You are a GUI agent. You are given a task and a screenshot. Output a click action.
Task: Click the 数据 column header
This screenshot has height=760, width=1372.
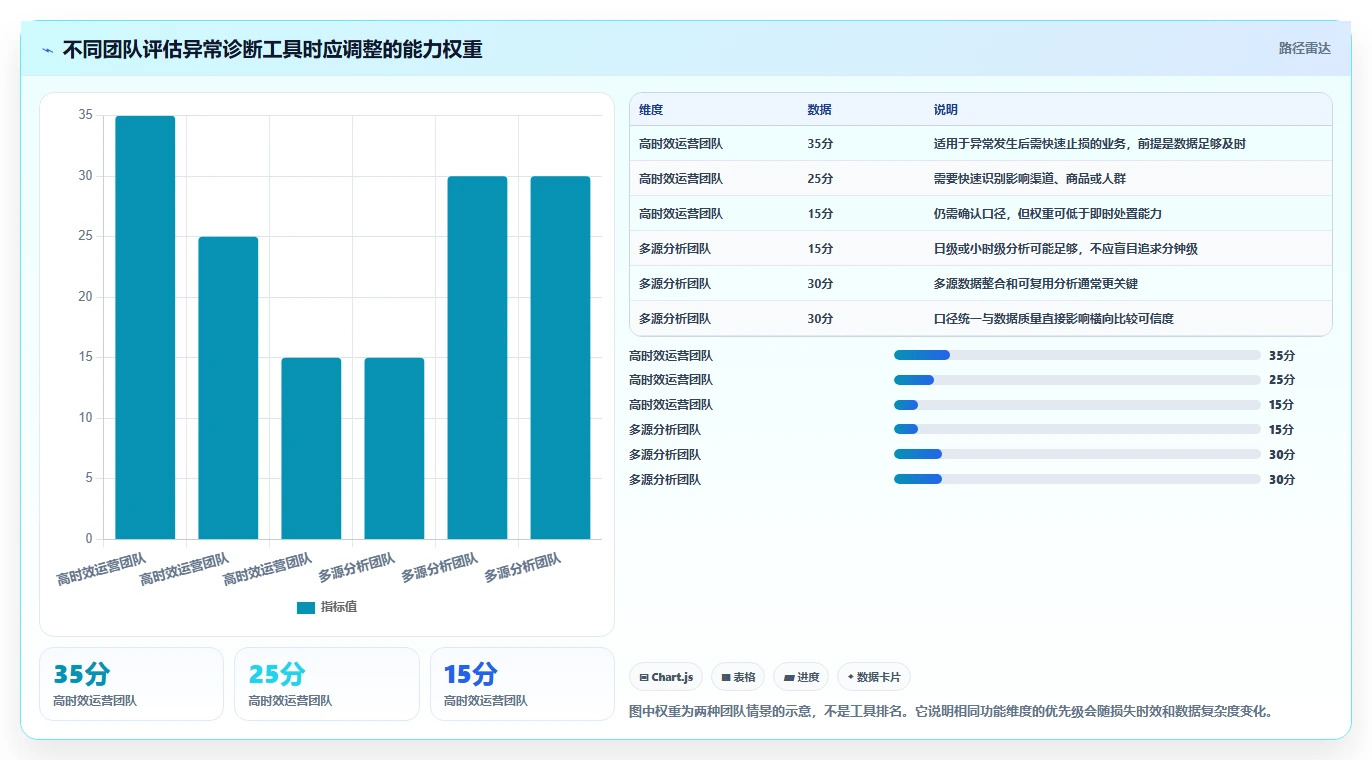point(820,110)
